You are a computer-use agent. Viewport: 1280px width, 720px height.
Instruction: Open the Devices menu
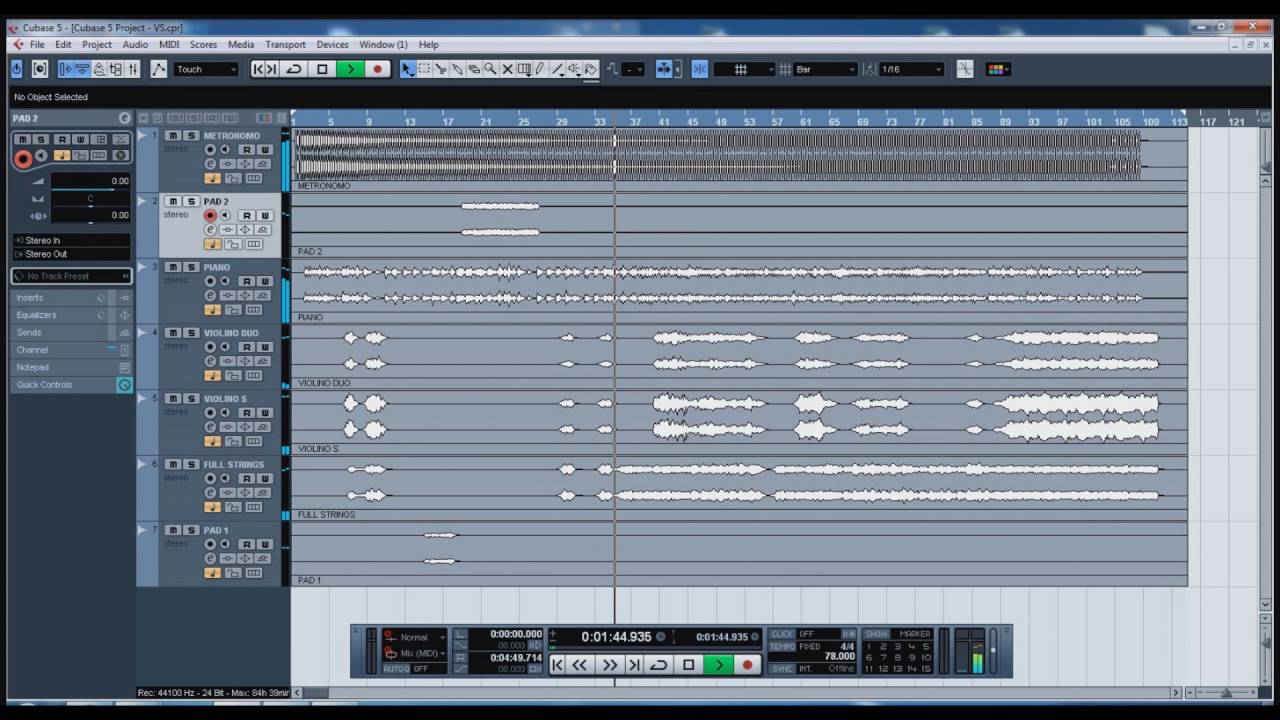[332, 45]
